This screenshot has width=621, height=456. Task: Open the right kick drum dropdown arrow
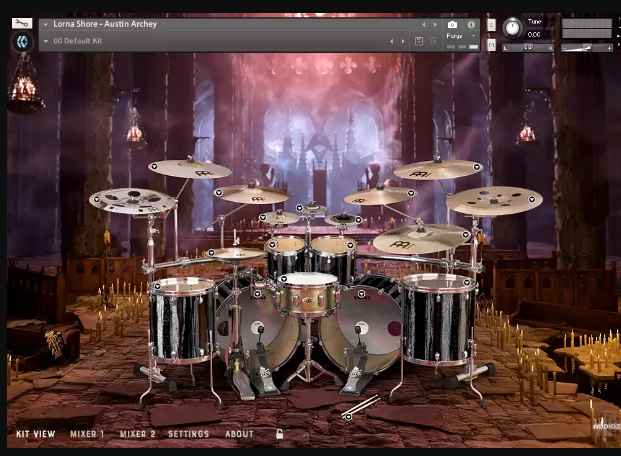361,294
